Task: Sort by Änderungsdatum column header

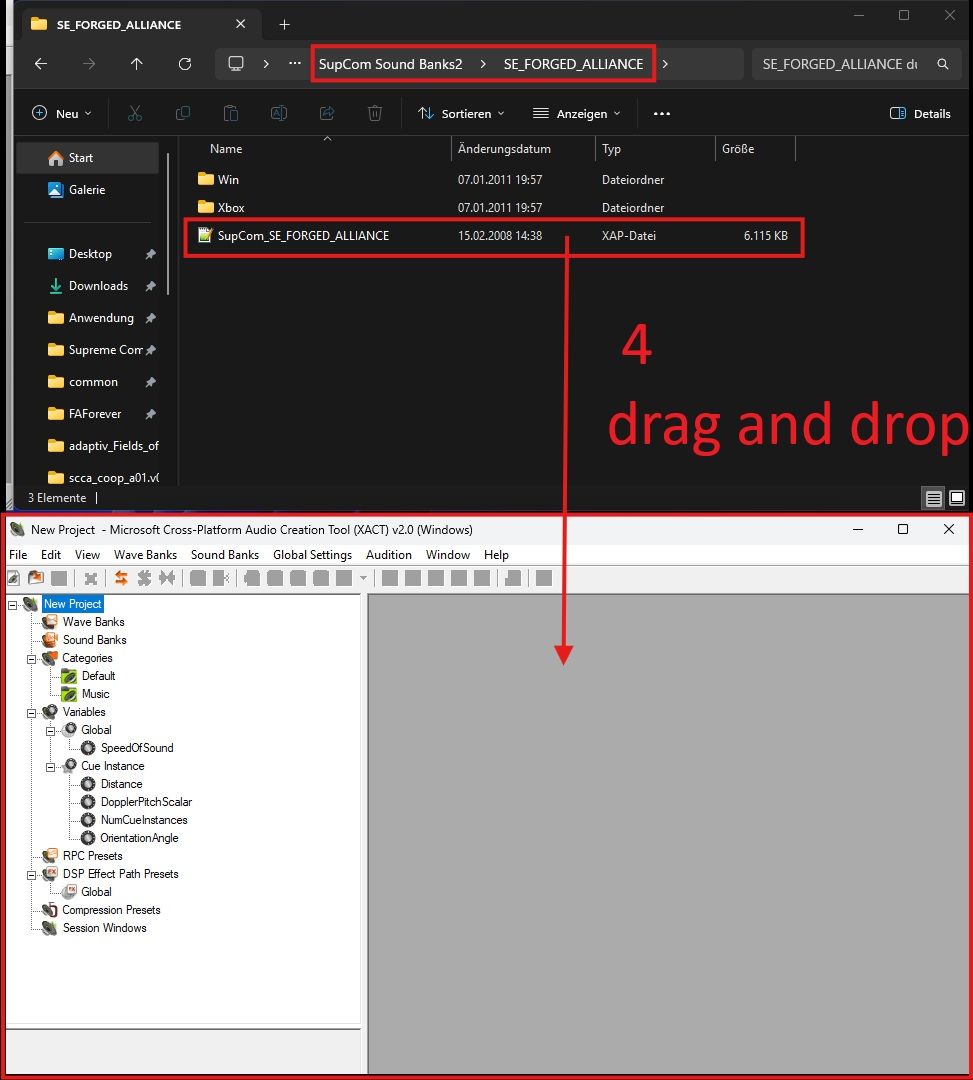Action: [523, 149]
